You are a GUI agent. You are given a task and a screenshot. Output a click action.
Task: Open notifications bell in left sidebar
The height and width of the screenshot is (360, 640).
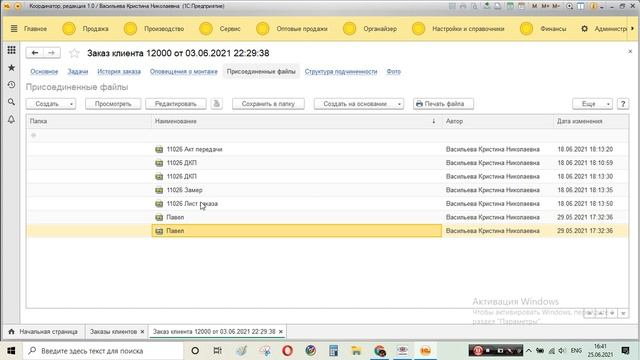[x=11, y=119]
